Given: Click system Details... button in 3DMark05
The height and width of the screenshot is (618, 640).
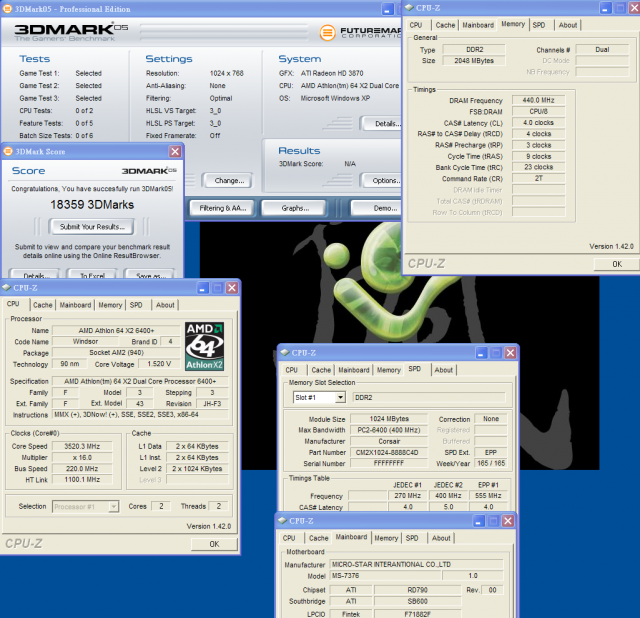Looking at the screenshot, I should pyautogui.click(x=382, y=123).
